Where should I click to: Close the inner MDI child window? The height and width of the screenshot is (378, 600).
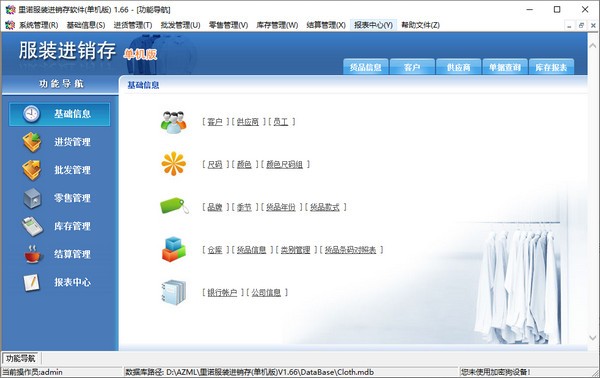(593, 26)
